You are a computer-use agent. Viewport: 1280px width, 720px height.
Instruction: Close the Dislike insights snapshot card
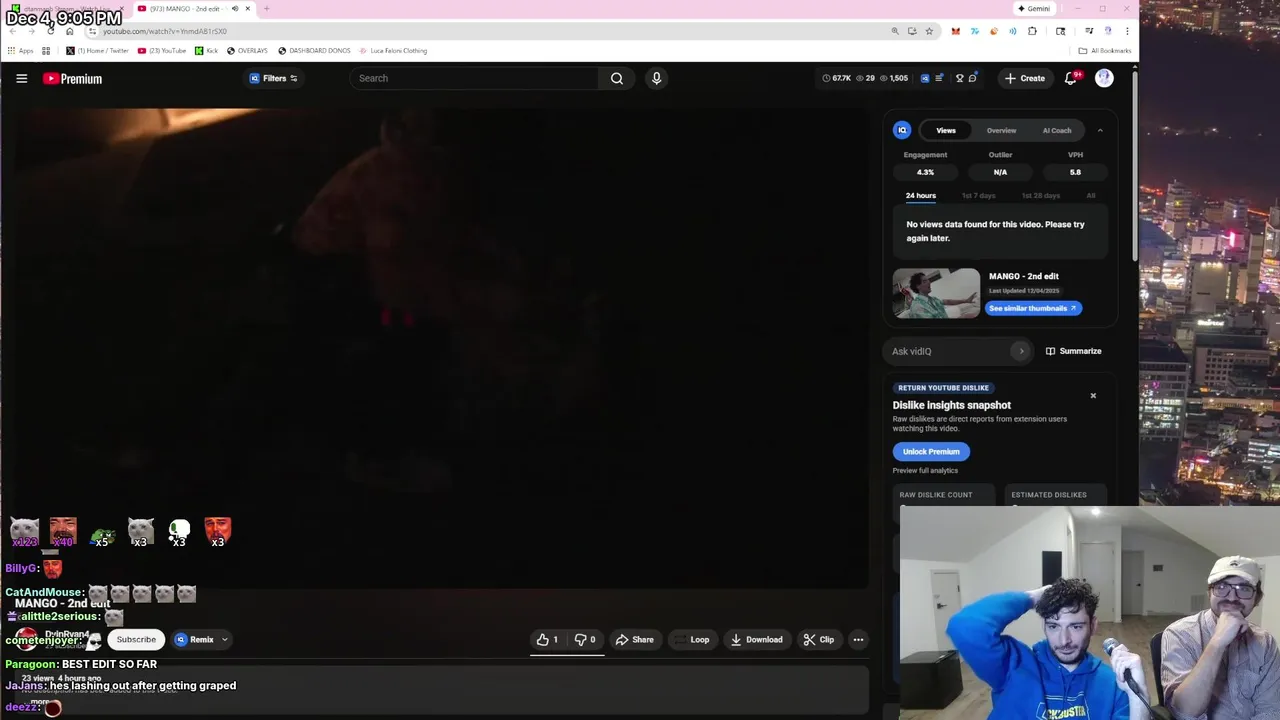pyautogui.click(x=1093, y=396)
